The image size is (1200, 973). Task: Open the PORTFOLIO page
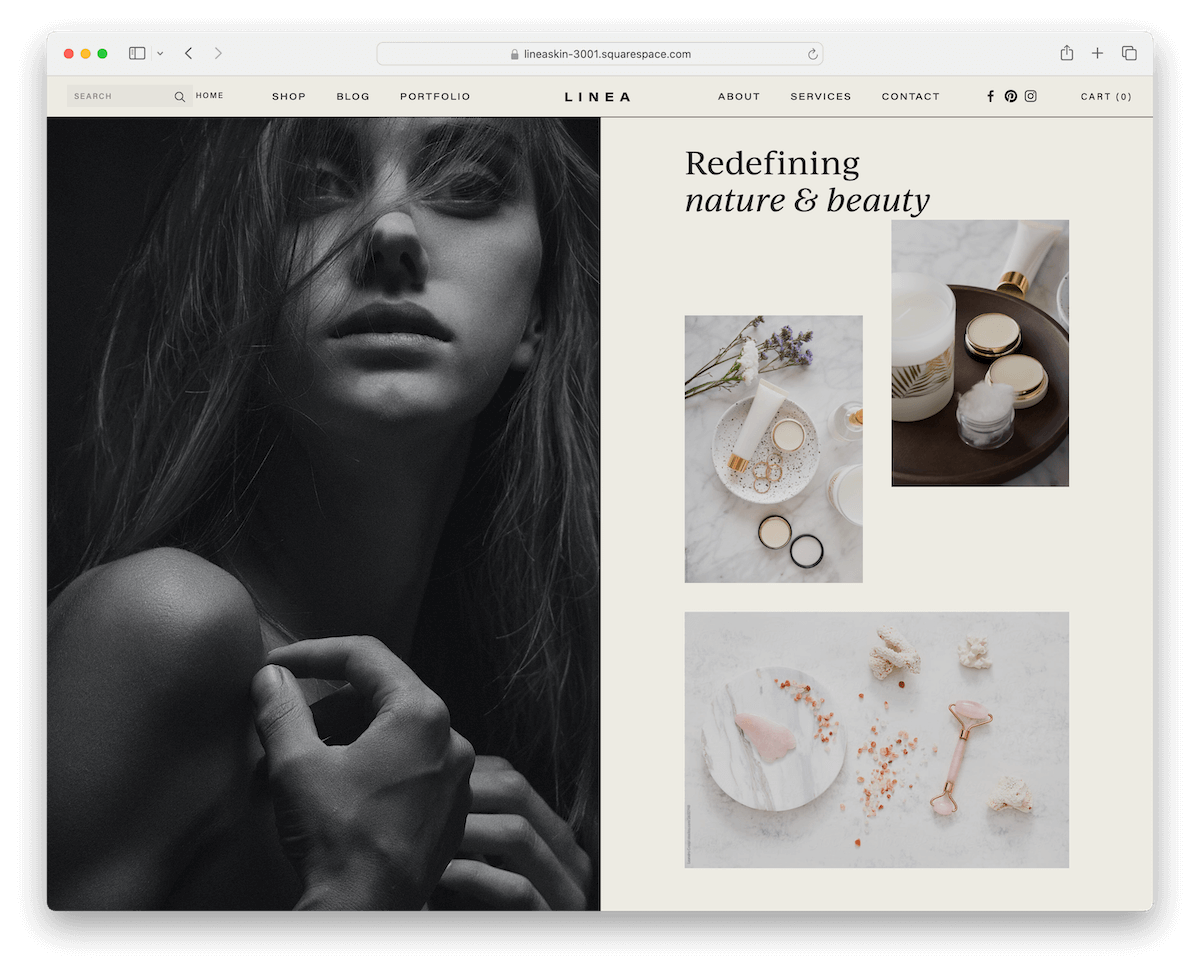(x=435, y=96)
